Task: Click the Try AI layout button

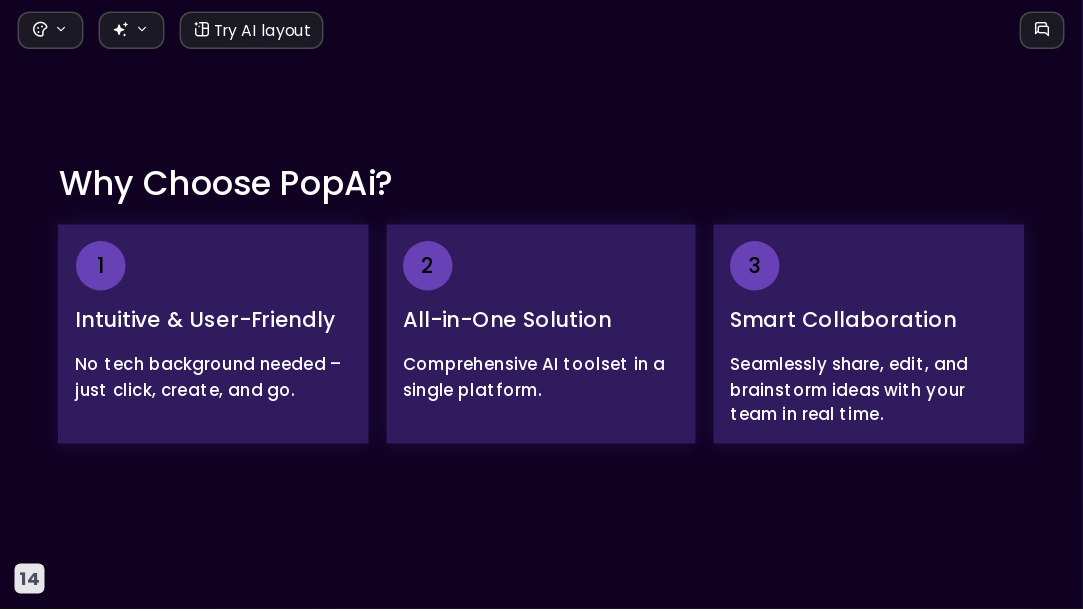Action: [251, 30]
